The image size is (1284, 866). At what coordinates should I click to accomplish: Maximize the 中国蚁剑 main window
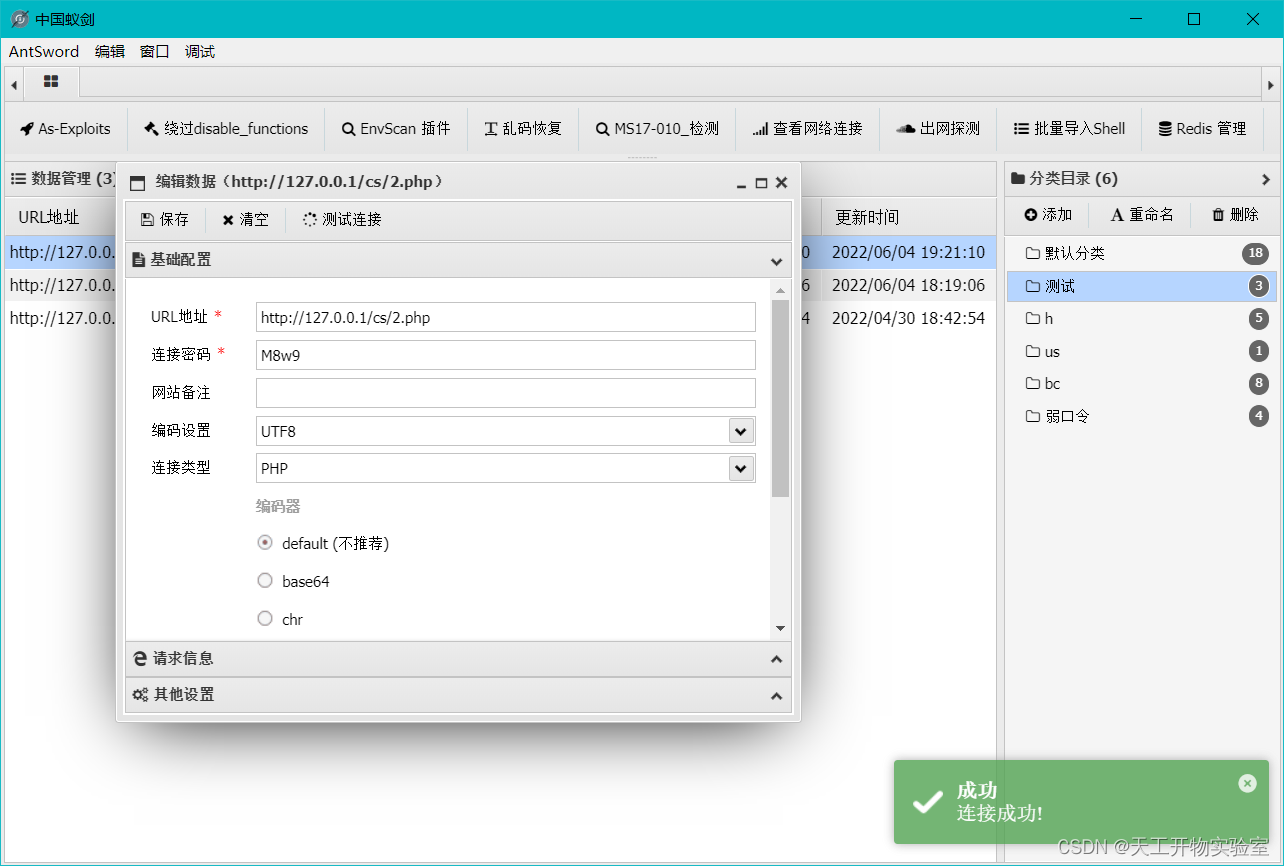1194,19
